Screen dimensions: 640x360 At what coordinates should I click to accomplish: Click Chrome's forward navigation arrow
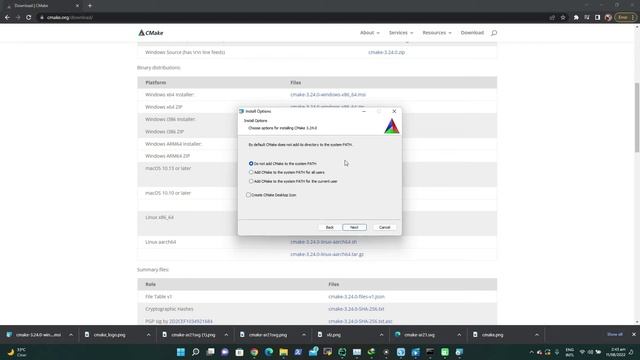pos(18,18)
